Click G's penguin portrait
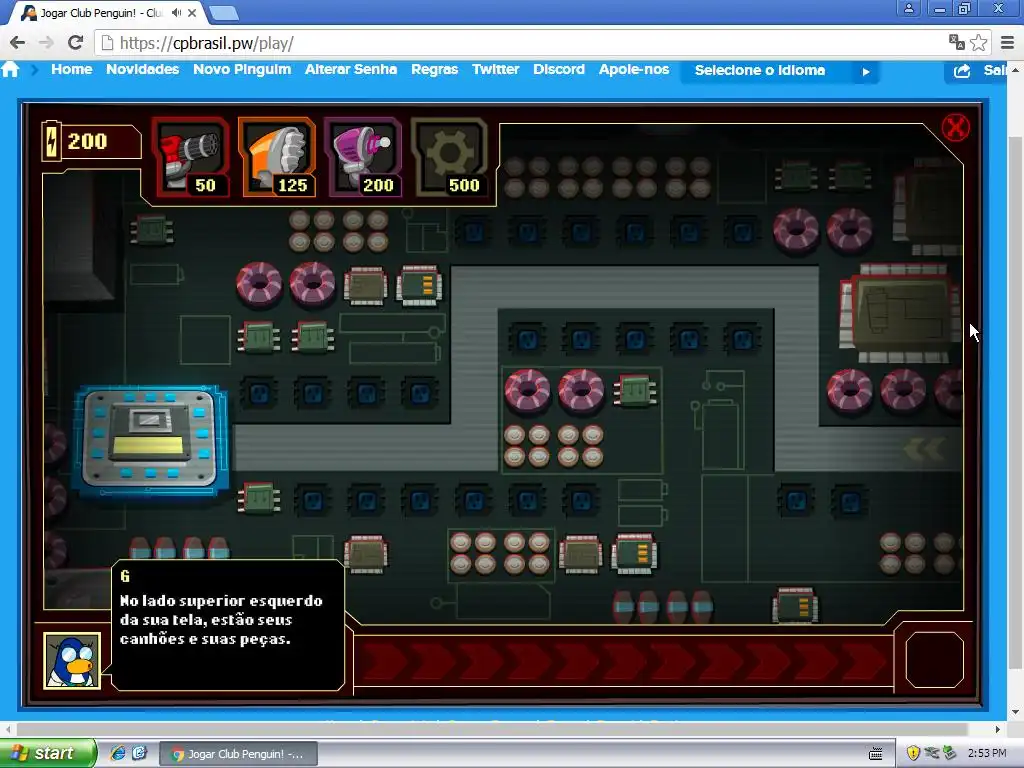 pyautogui.click(x=72, y=660)
